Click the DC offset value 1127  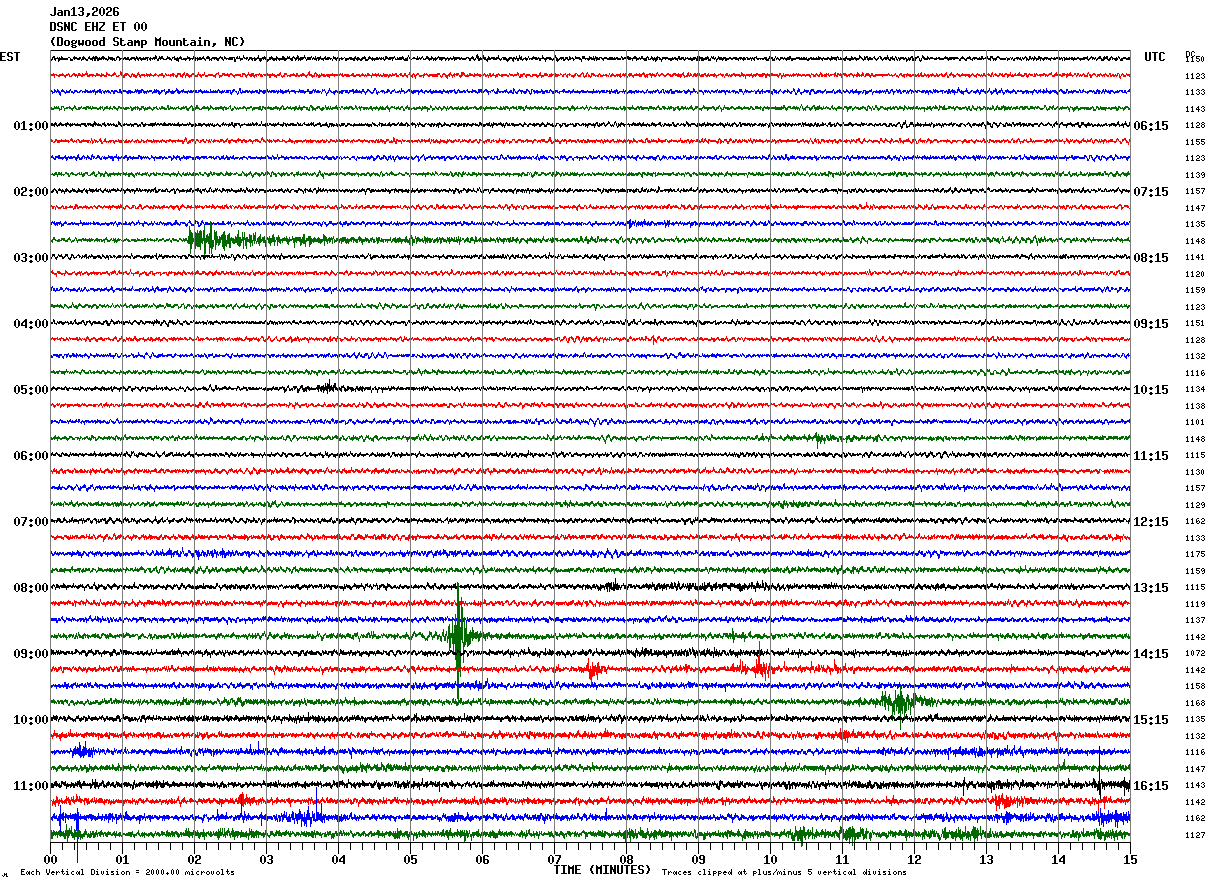1194,835
